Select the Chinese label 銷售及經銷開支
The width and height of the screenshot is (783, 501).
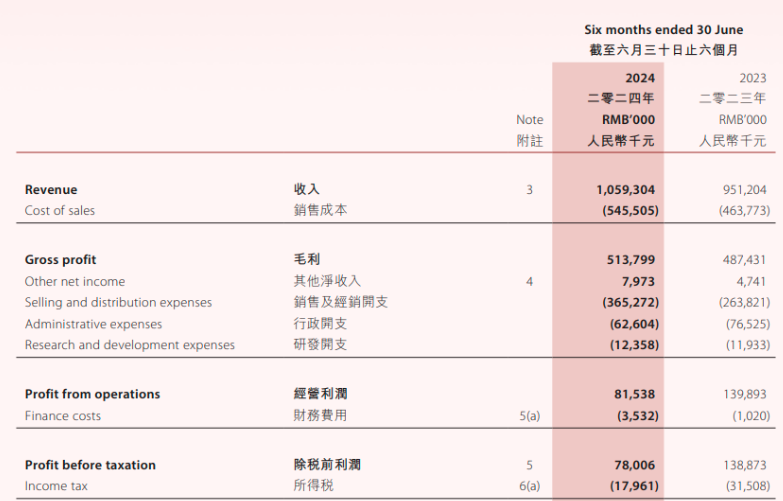click(x=341, y=302)
